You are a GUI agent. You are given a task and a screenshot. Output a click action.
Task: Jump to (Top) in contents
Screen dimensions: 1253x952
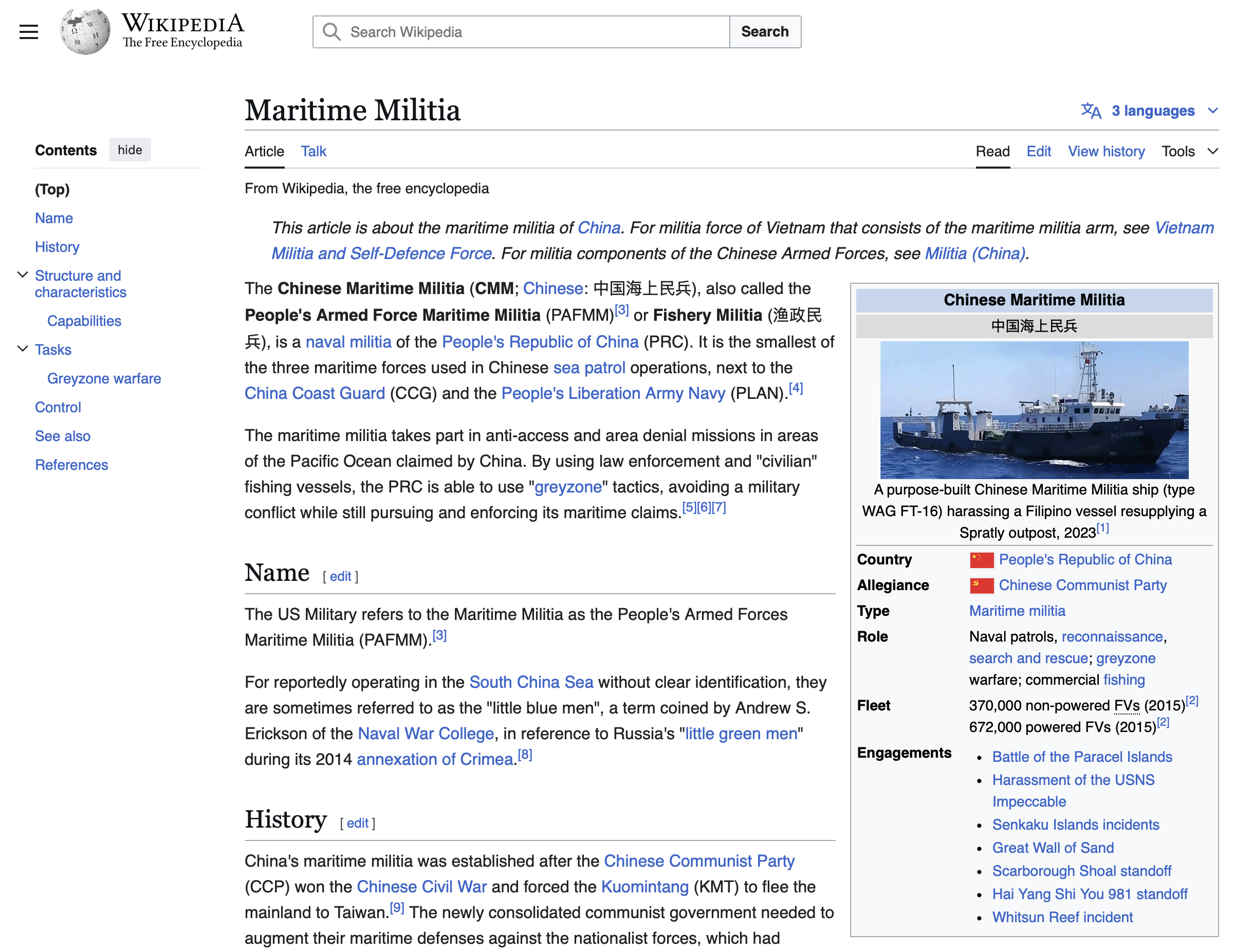(x=52, y=189)
